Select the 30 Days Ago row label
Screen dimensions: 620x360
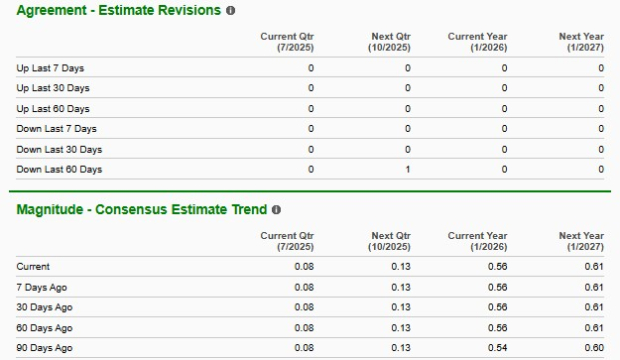tap(44, 307)
